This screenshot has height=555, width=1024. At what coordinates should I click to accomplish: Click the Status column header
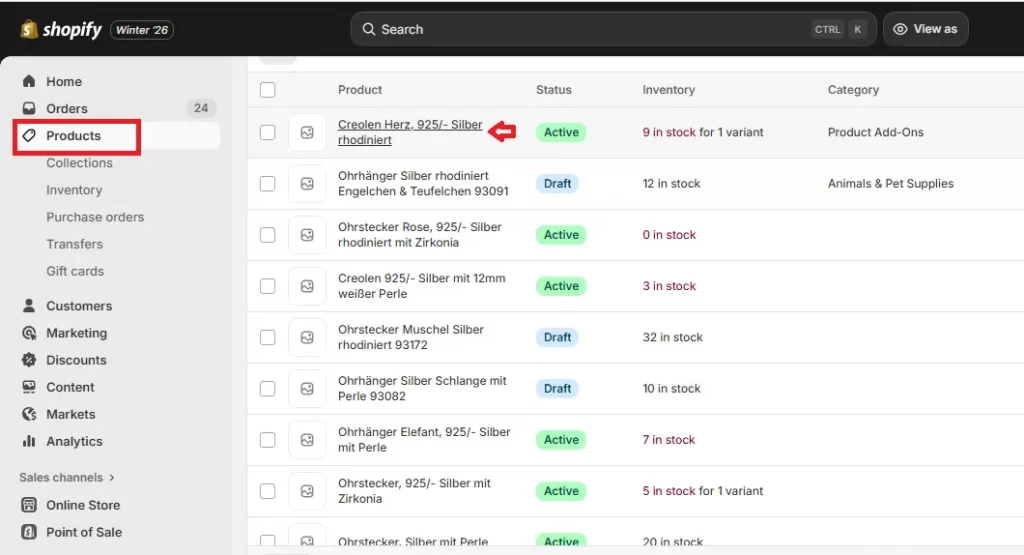pos(554,89)
